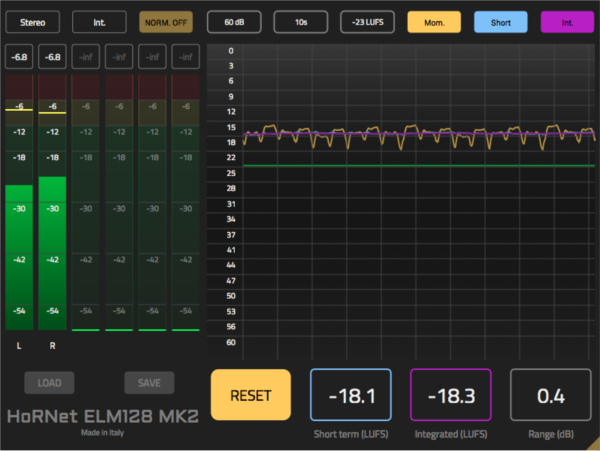The width and height of the screenshot is (600, 451).
Task: Open the 10s time window selector
Action: 300,21
